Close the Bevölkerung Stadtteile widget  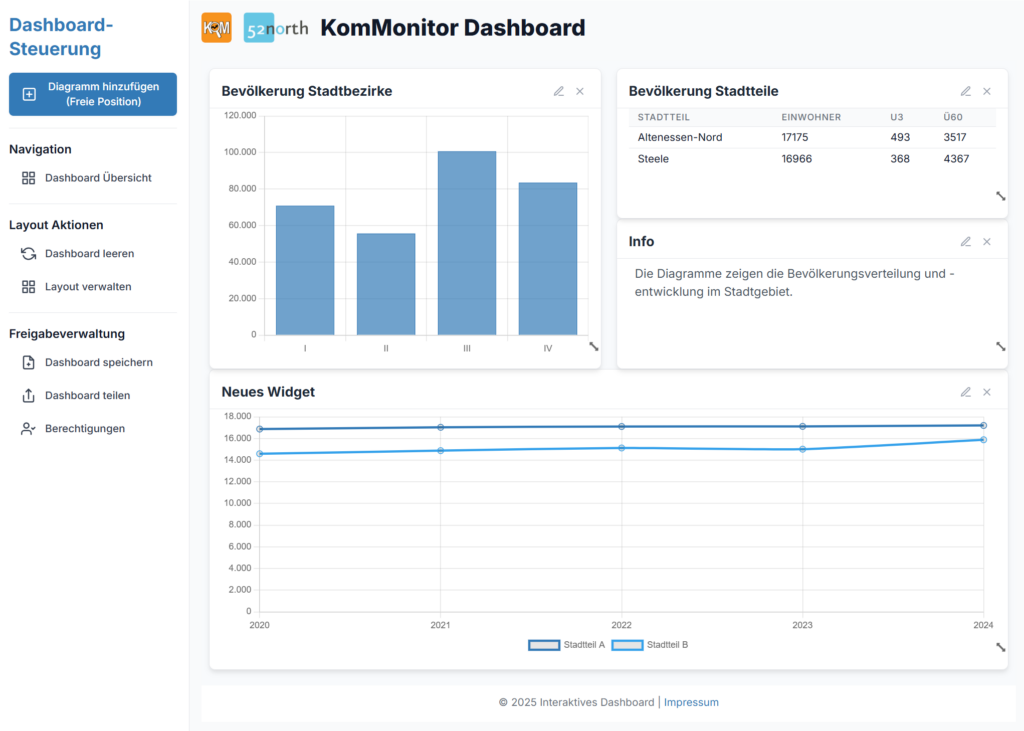pos(987,91)
